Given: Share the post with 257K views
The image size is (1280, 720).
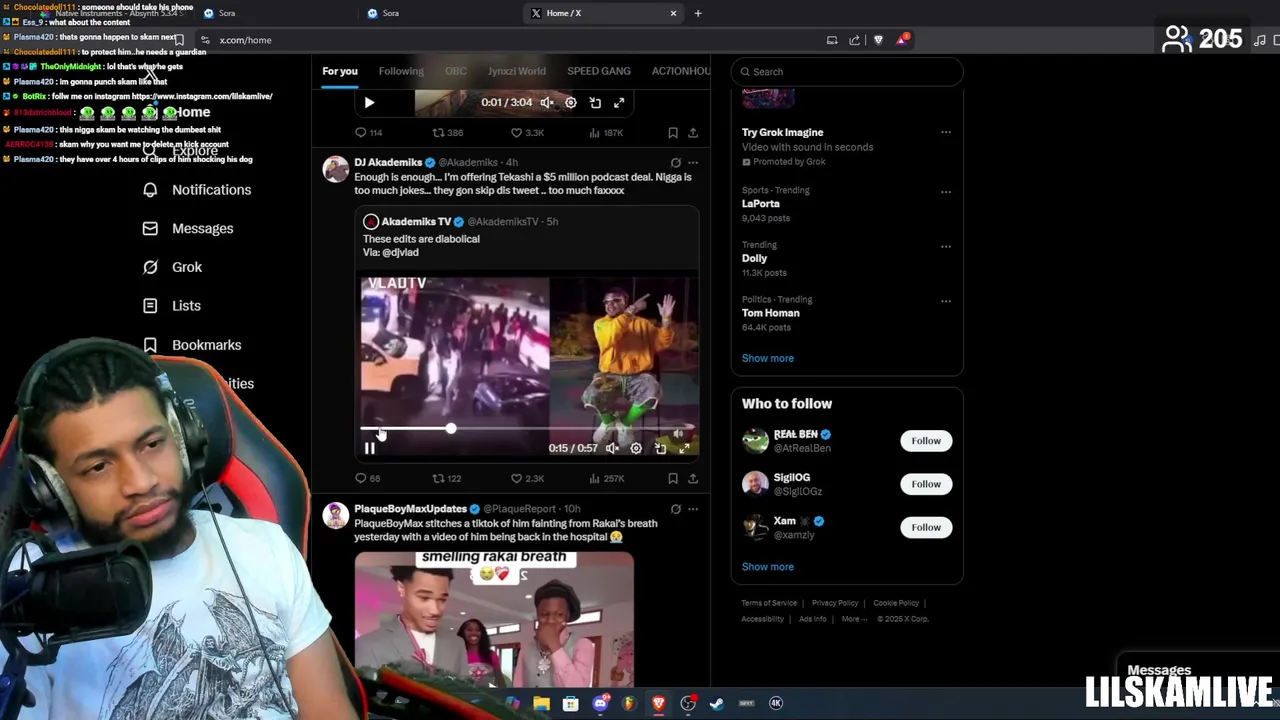Looking at the screenshot, I should pos(693,479).
